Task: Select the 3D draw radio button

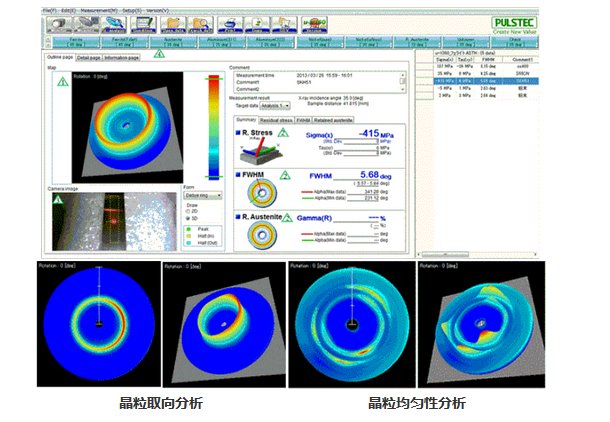Action: coord(188,218)
